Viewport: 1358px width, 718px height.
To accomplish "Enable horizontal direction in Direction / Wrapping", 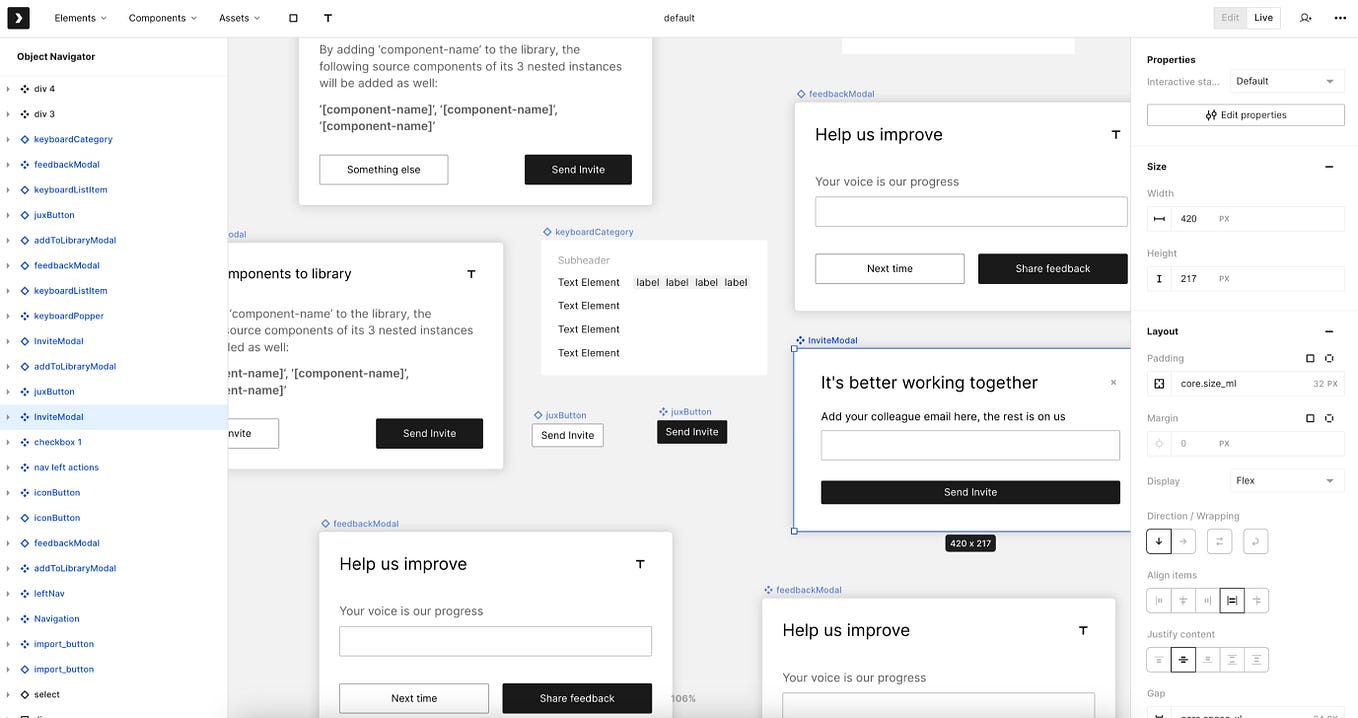I will click(x=1184, y=541).
